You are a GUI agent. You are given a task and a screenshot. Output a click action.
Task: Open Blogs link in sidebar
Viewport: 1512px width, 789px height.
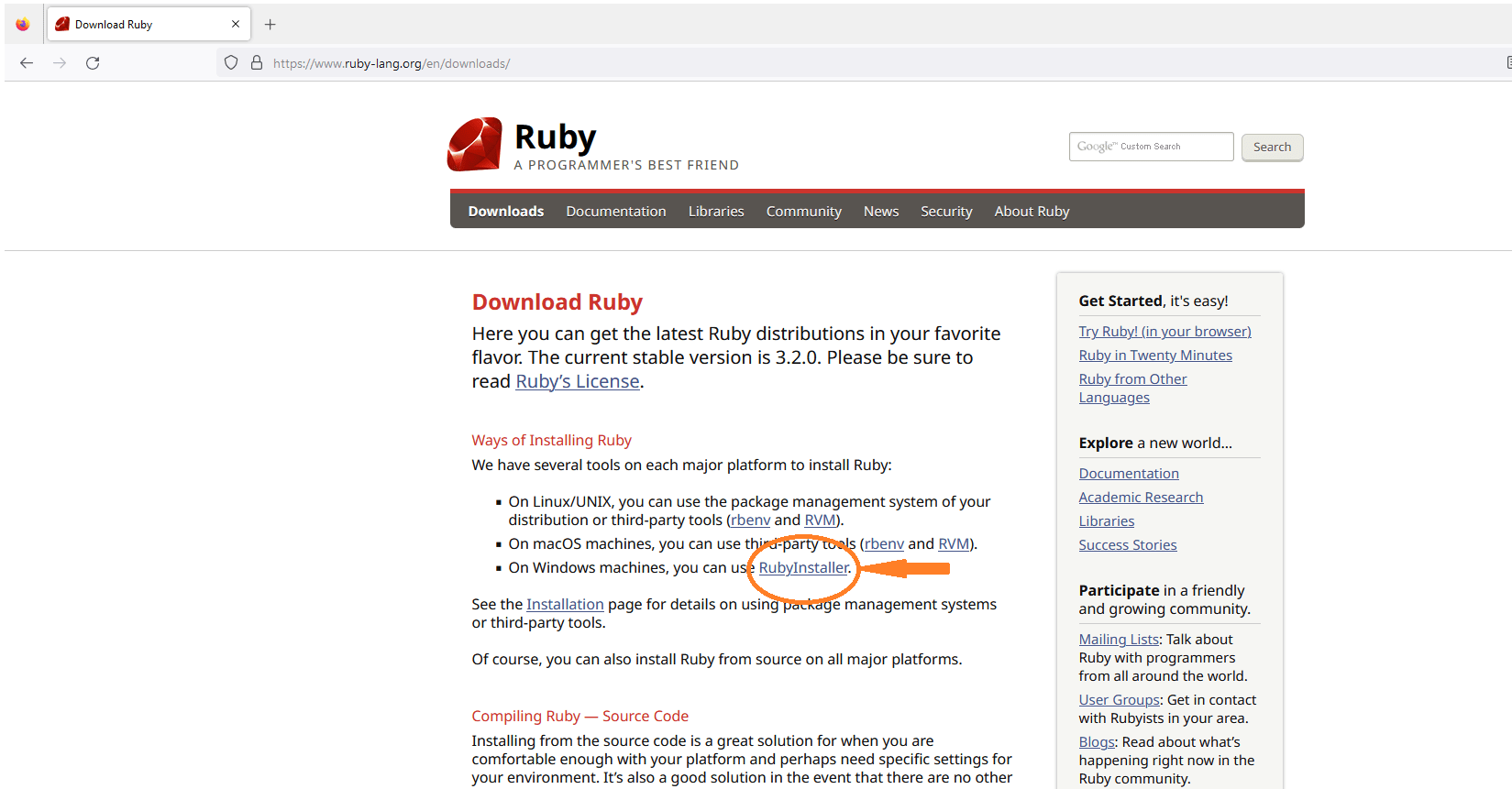click(x=1097, y=742)
